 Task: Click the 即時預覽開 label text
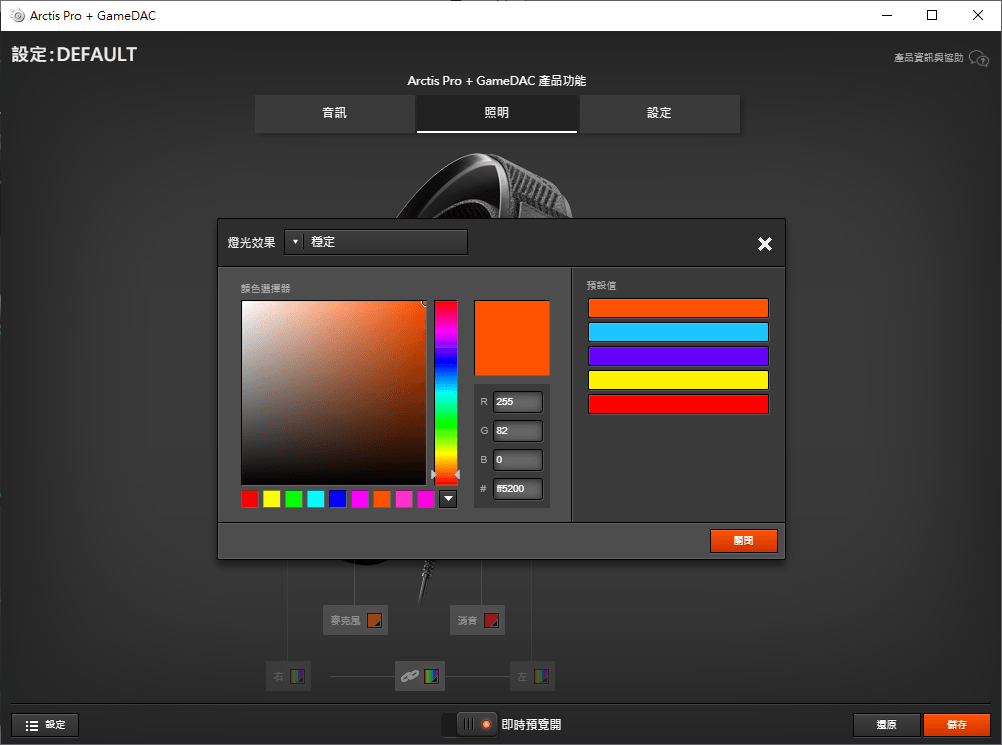coord(531,725)
